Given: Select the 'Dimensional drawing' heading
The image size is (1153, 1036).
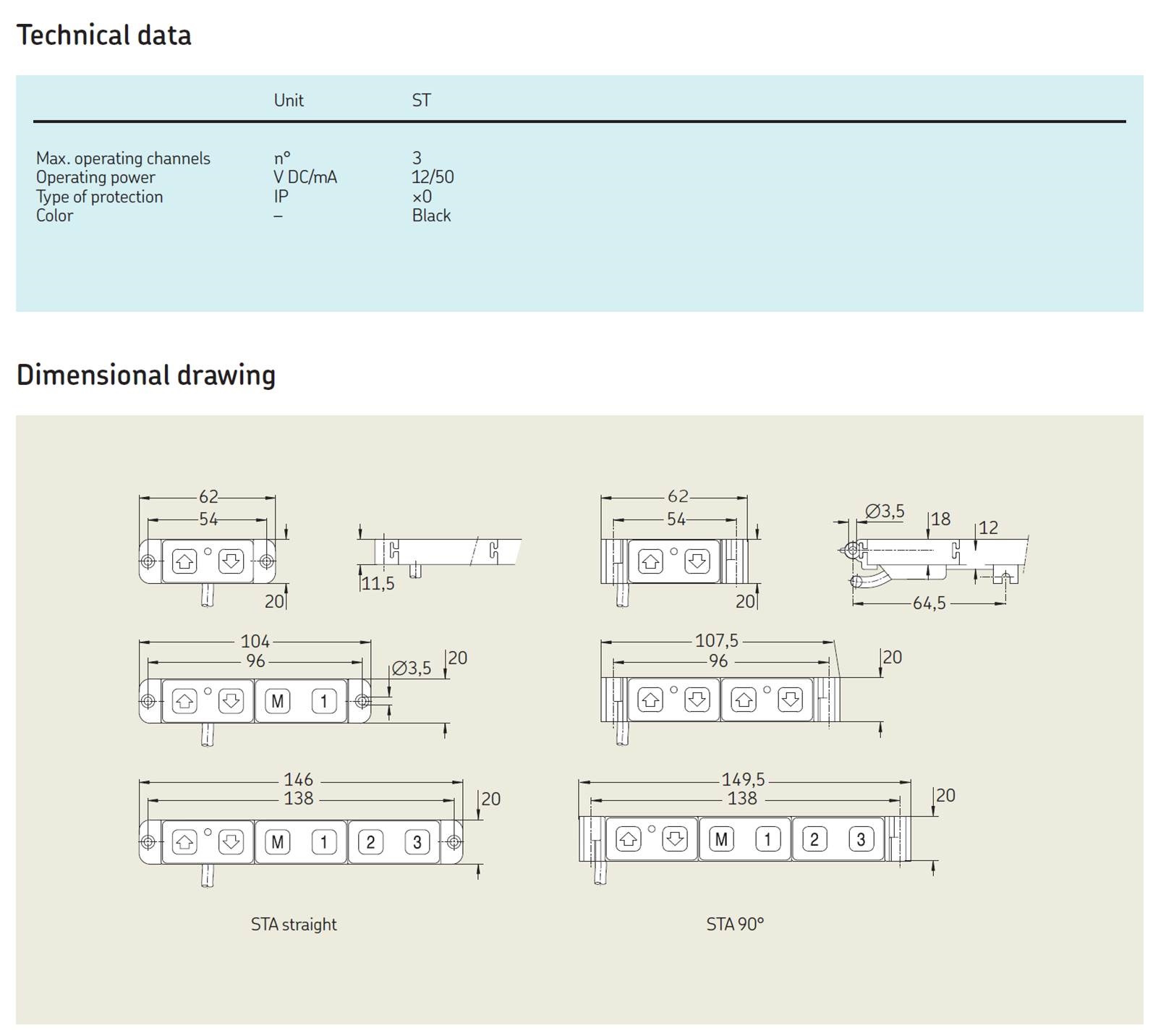Looking at the screenshot, I should (x=146, y=375).
